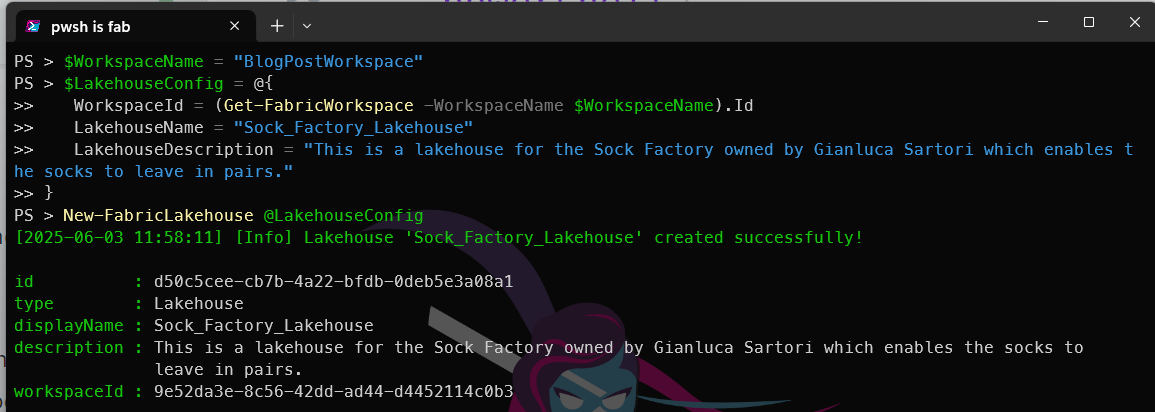Screen dimensions: 1155x412
Task: Click the id value d50c5cee-cb7b-4a22-bfdb-0deb5e3a08a1
Action: [333, 282]
